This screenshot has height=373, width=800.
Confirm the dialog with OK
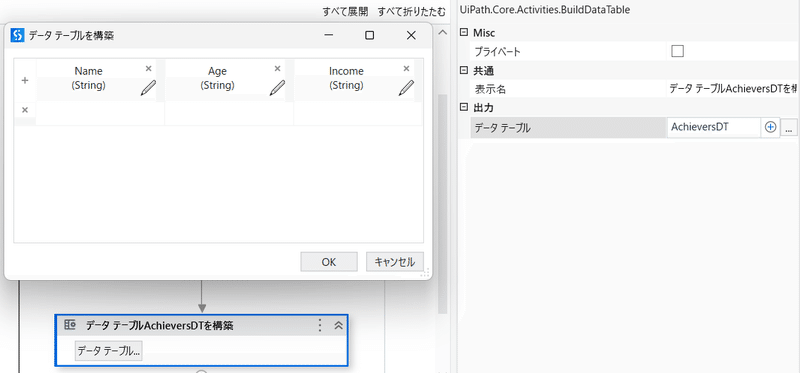pyautogui.click(x=329, y=262)
